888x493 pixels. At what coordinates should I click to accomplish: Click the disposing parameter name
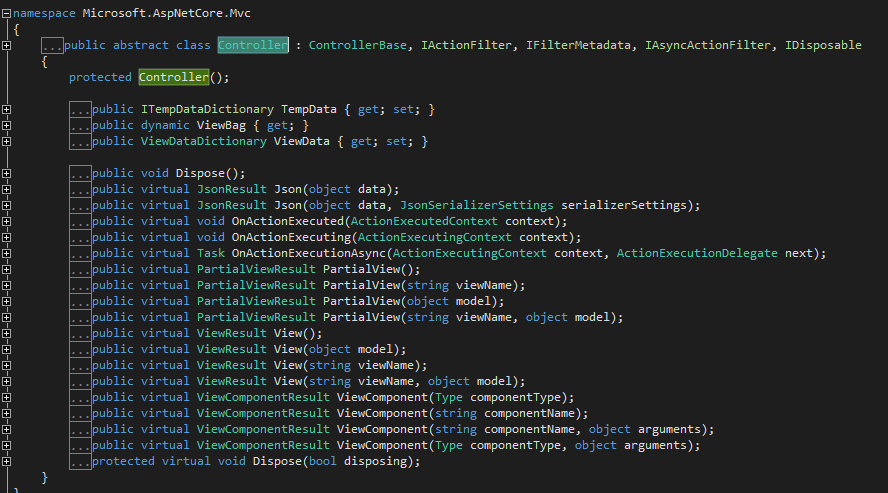[375, 461]
